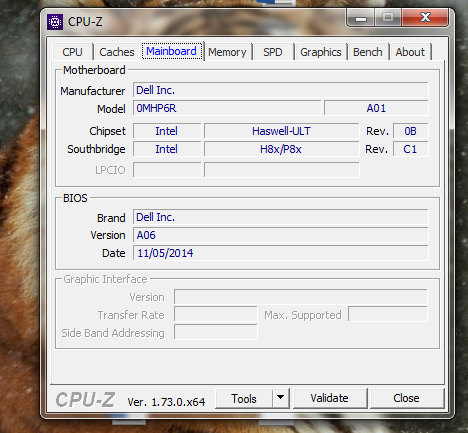Screen dimensions: 468x433
Task: Select the Mainboard tab
Action: point(172,51)
